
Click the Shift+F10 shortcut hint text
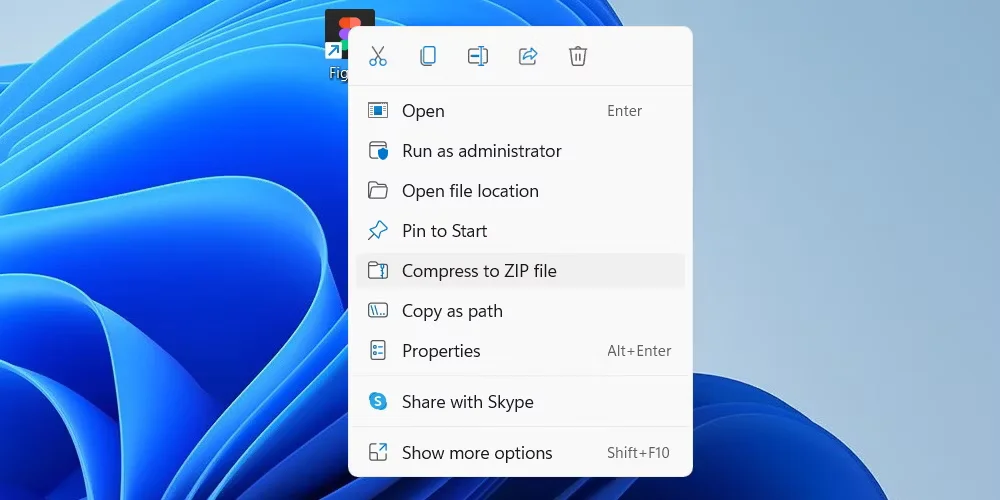click(638, 453)
